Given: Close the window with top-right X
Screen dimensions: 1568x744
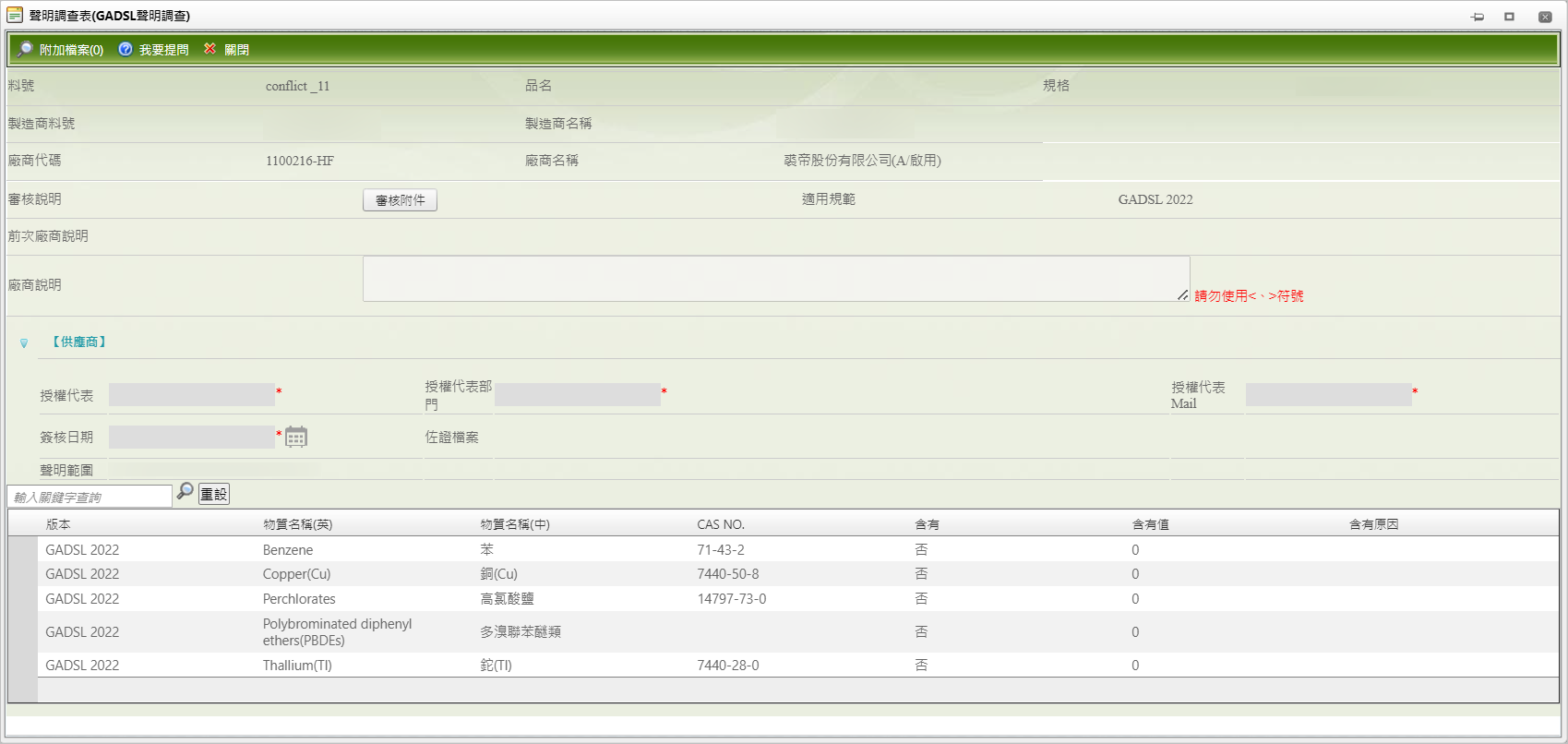Looking at the screenshot, I should pos(1545,17).
